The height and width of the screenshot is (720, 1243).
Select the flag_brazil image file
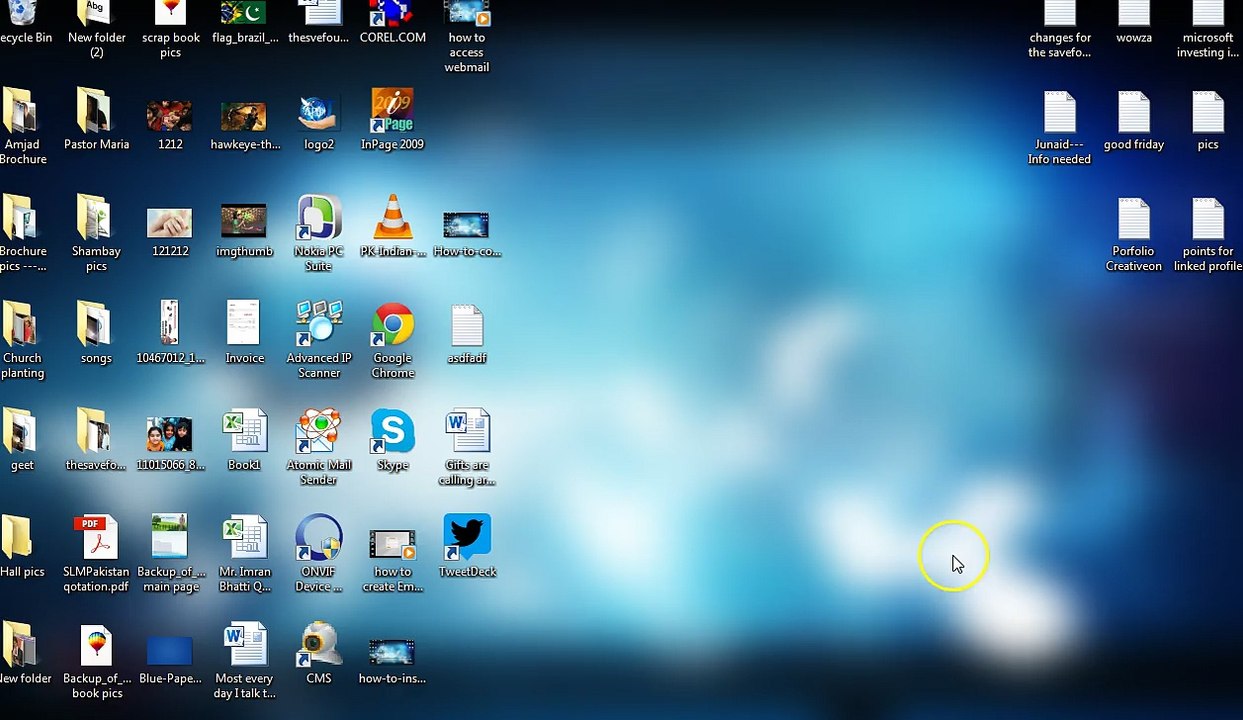pyautogui.click(x=245, y=22)
